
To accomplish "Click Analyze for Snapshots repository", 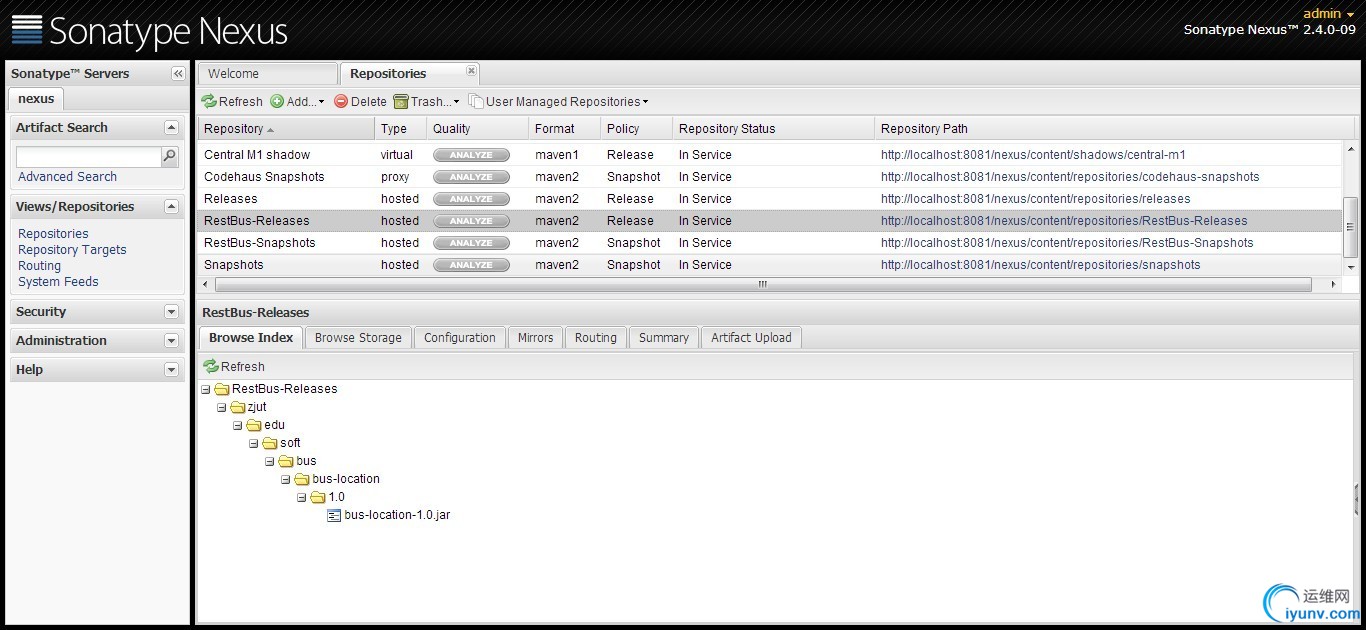I will tap(471, 265).
